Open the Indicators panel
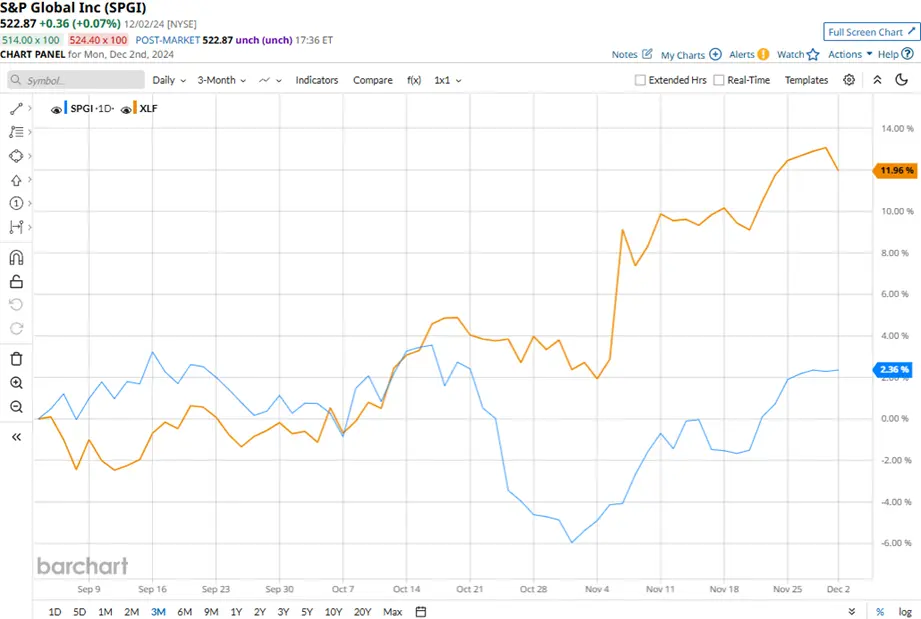Viewport: 921px width, 619px height. pyautogui.click(x=316, y=80)
